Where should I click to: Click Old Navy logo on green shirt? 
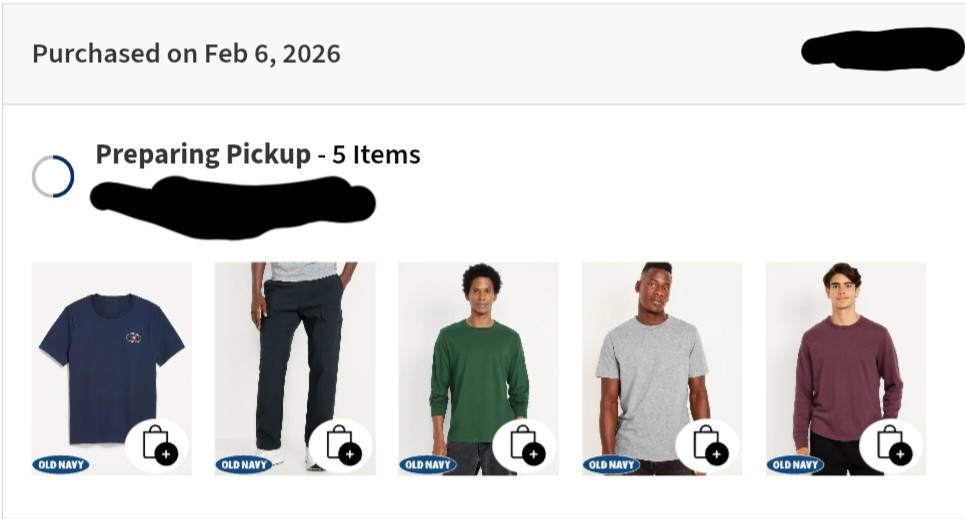[428, 465]
